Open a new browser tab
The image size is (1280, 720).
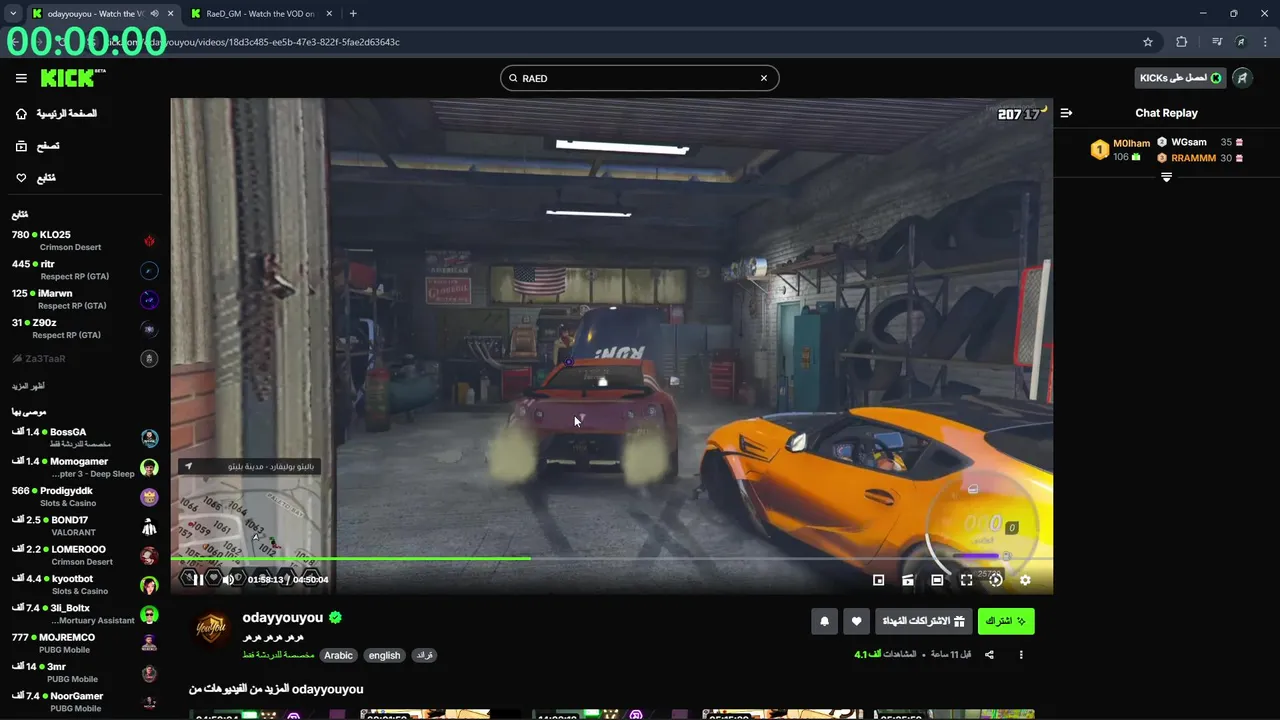pyautogui.click(x=353, y=14)
